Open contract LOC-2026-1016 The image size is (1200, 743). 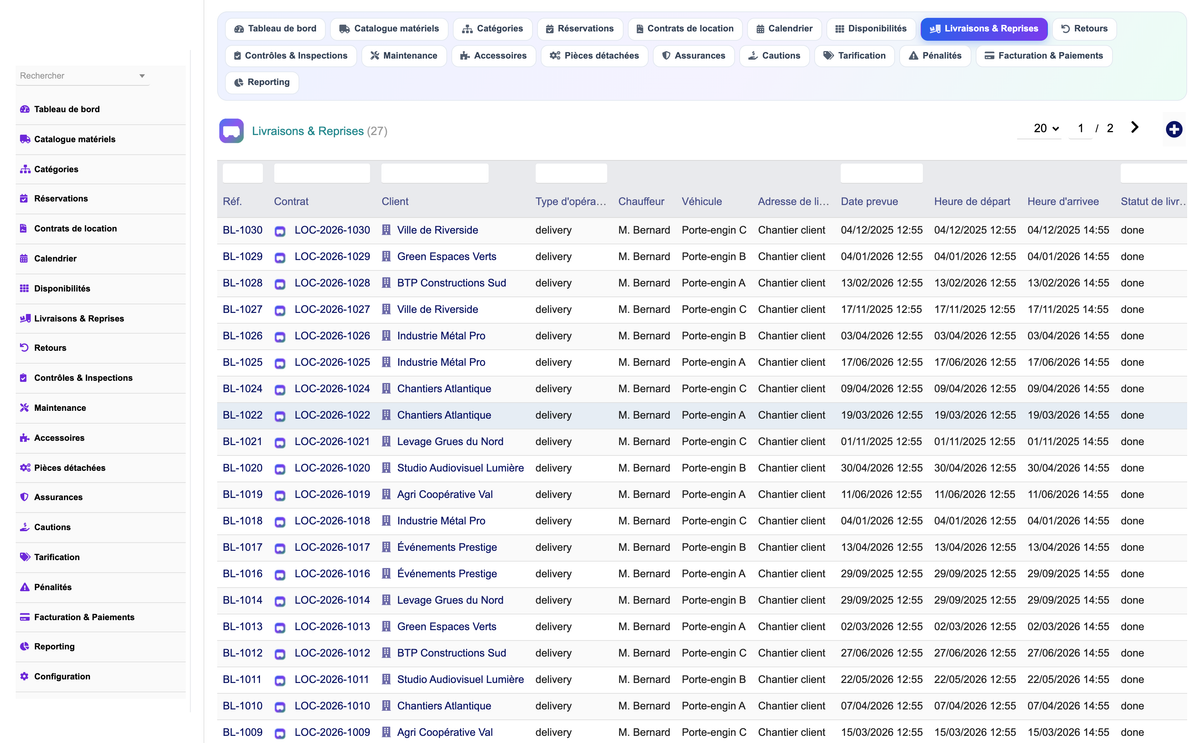(332, 574)
